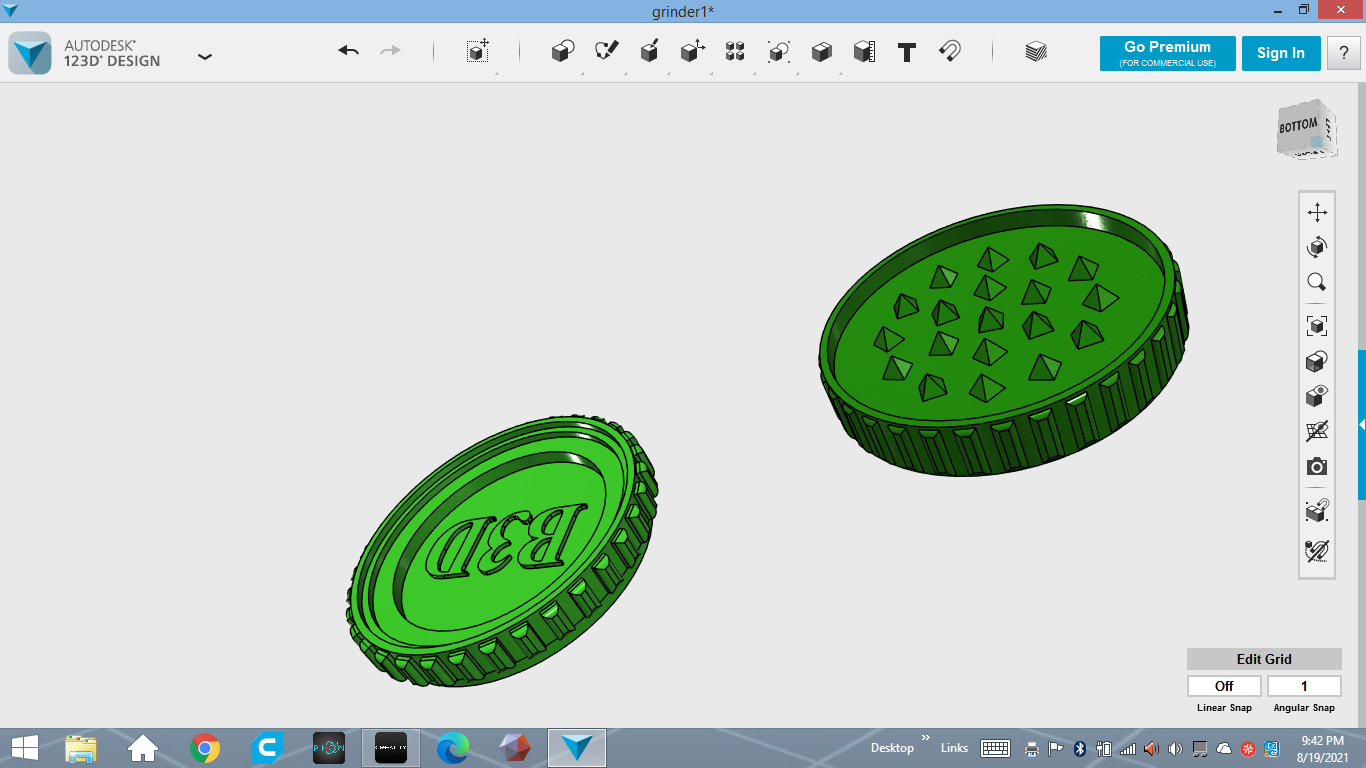Click the Edit Grid button
The image size is (1366, 768).
(x=1264, y=659)
